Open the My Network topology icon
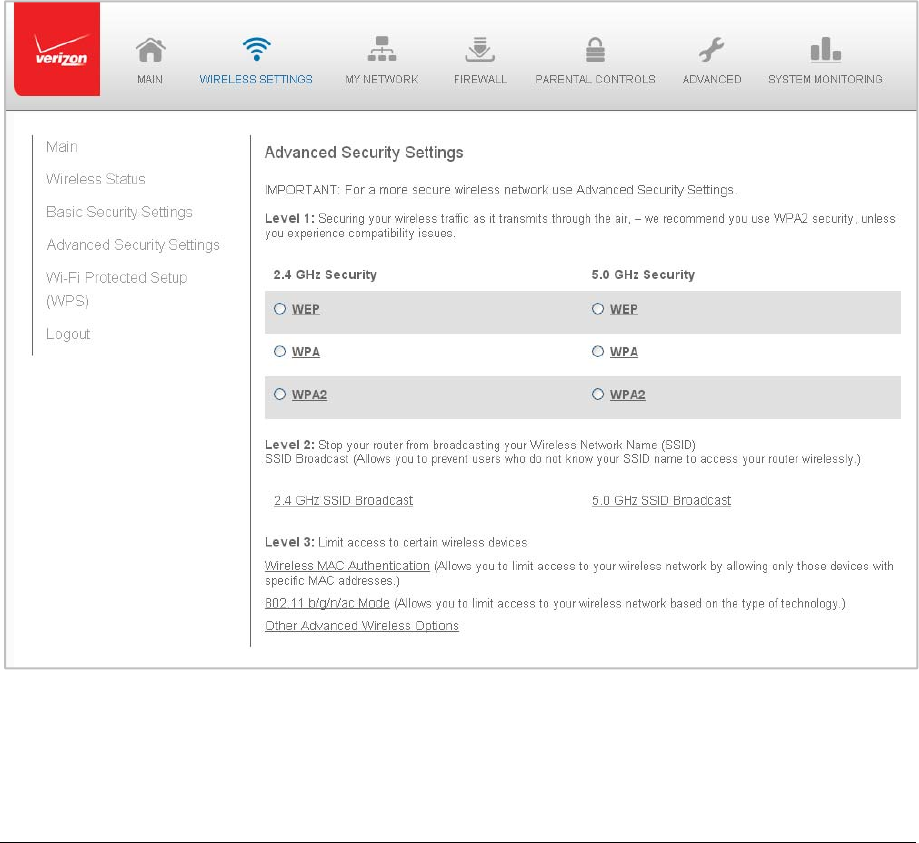 pos(382,49)
